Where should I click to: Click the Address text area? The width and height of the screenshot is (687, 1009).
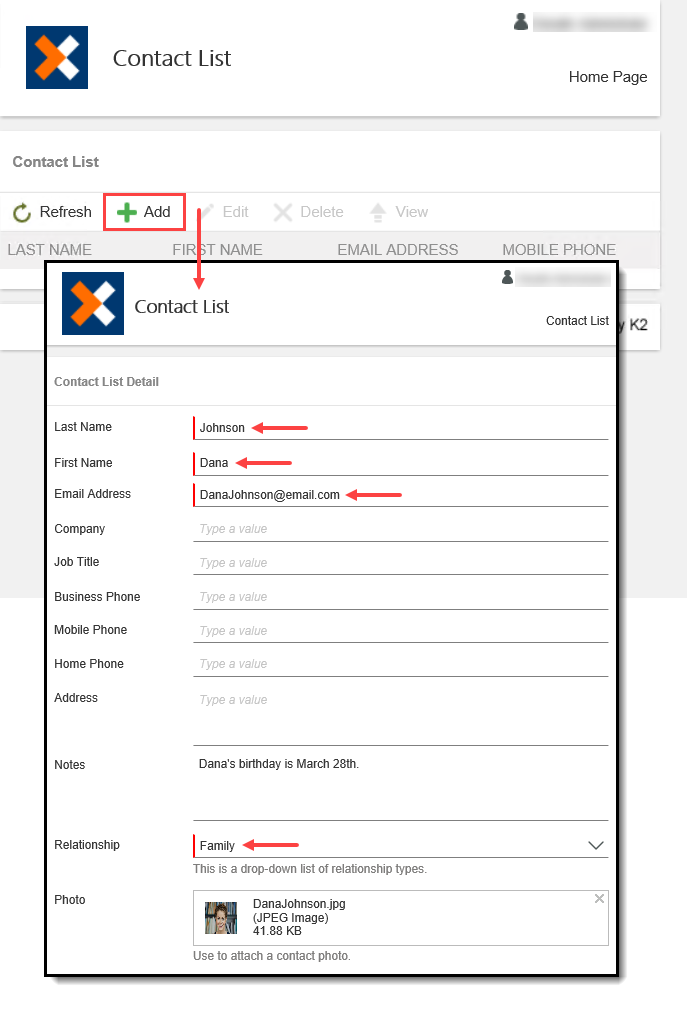click(x=401, y=716)
